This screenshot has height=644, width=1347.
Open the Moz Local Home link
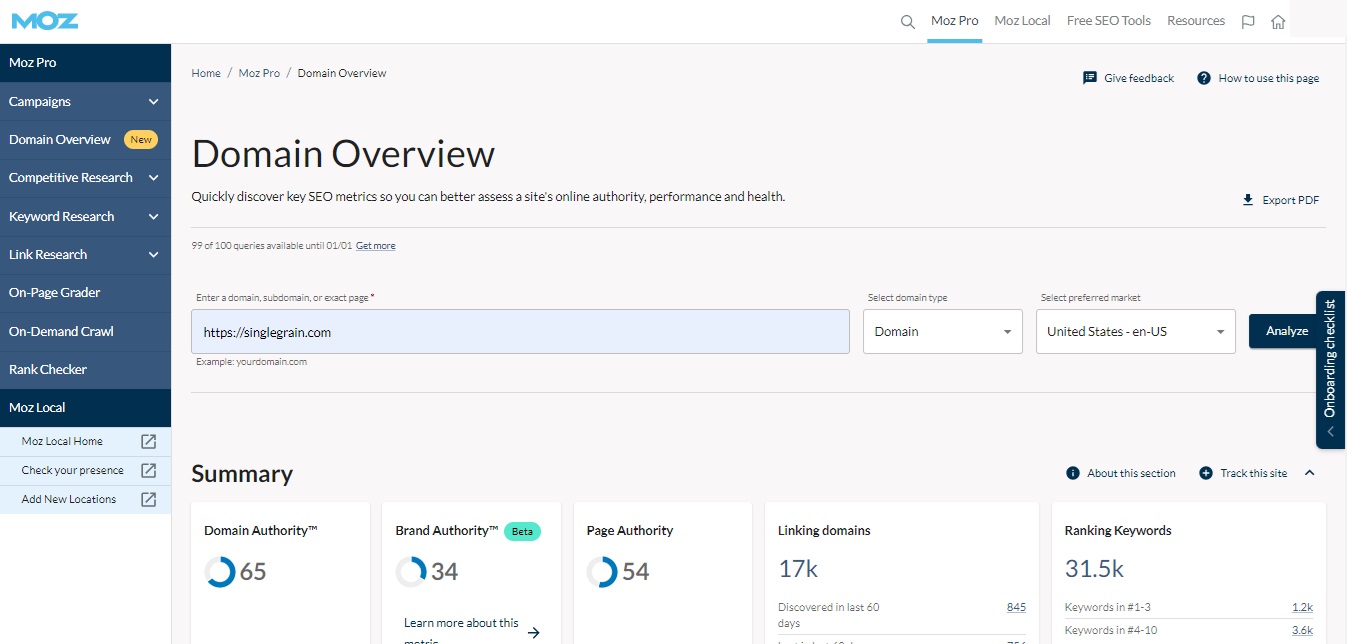(x=62, y=441)
